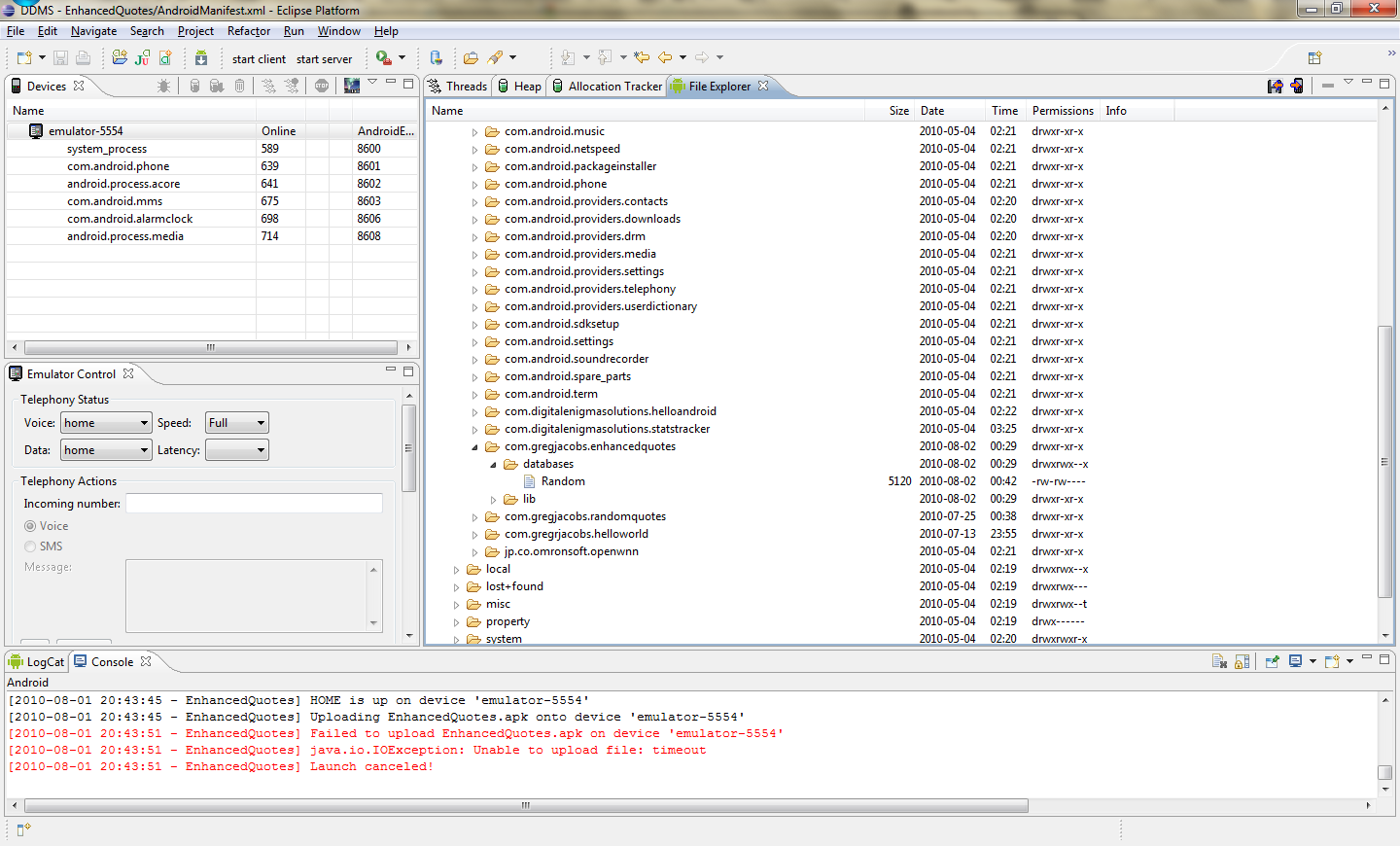Open the Run launch icon dropdown arrow
Screen dimensions: 1400x846
point(402,58)
